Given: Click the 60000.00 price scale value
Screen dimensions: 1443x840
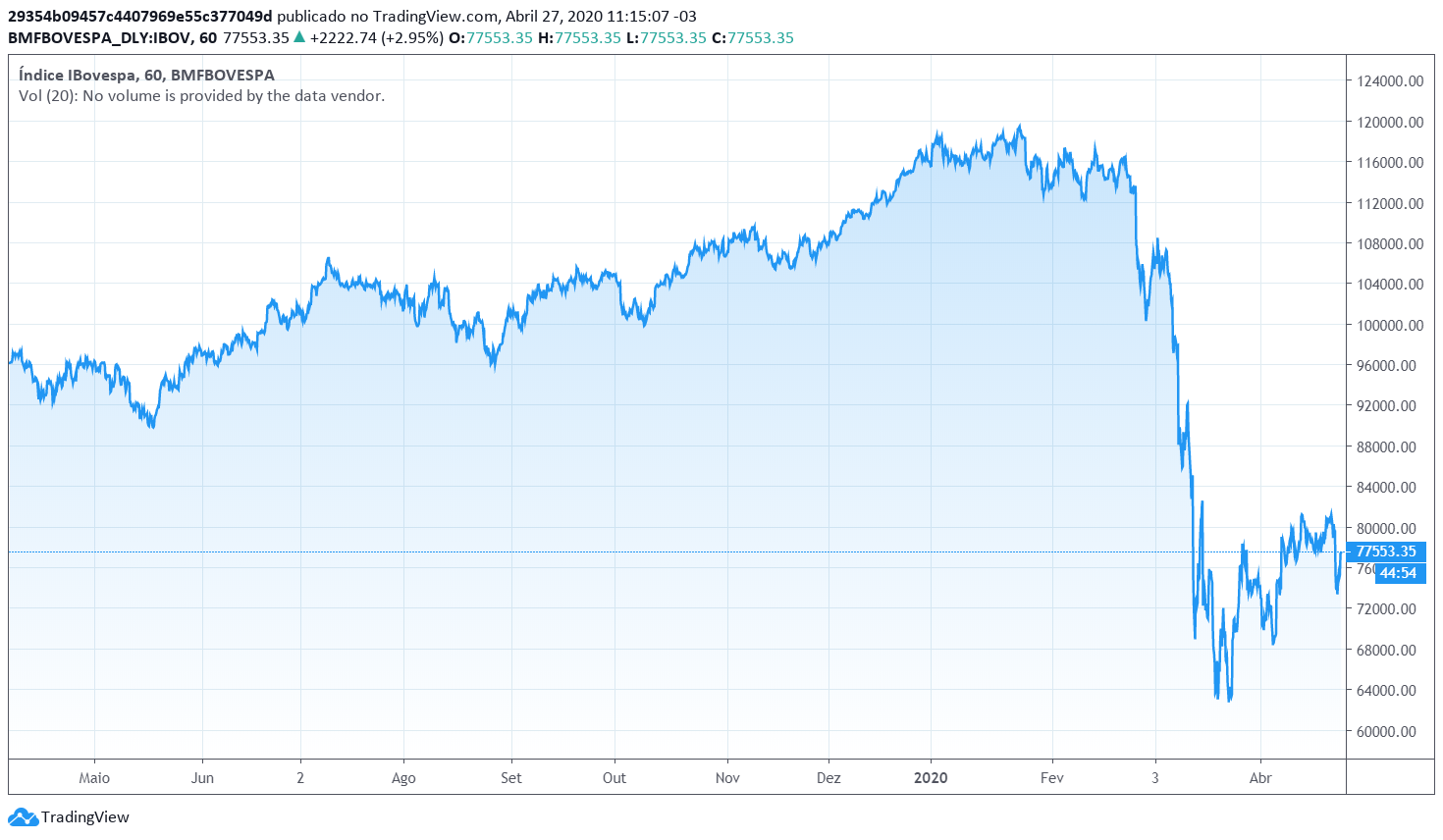Looking at the screenshot, I should [x=1386, y=730].
